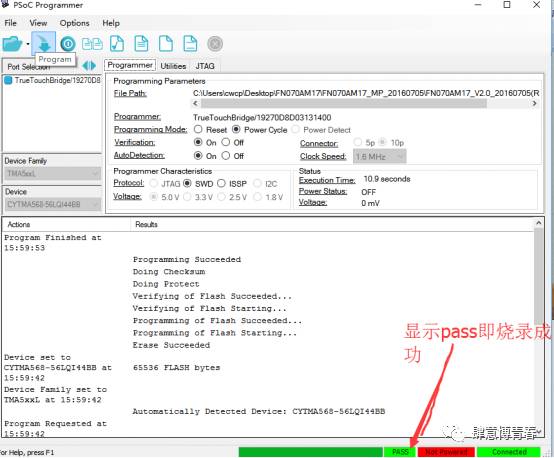Click the lined document toolbar icon
Image resolution: width=554 pixels, height=458 pixels.
(x=141, y=44)
